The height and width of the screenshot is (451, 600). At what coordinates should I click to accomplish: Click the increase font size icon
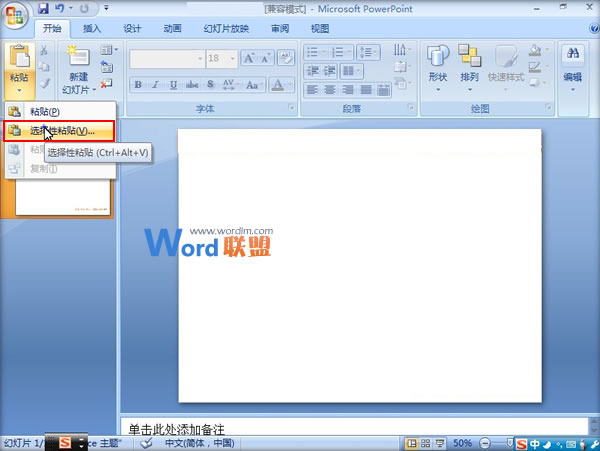(x=249, y=59)
